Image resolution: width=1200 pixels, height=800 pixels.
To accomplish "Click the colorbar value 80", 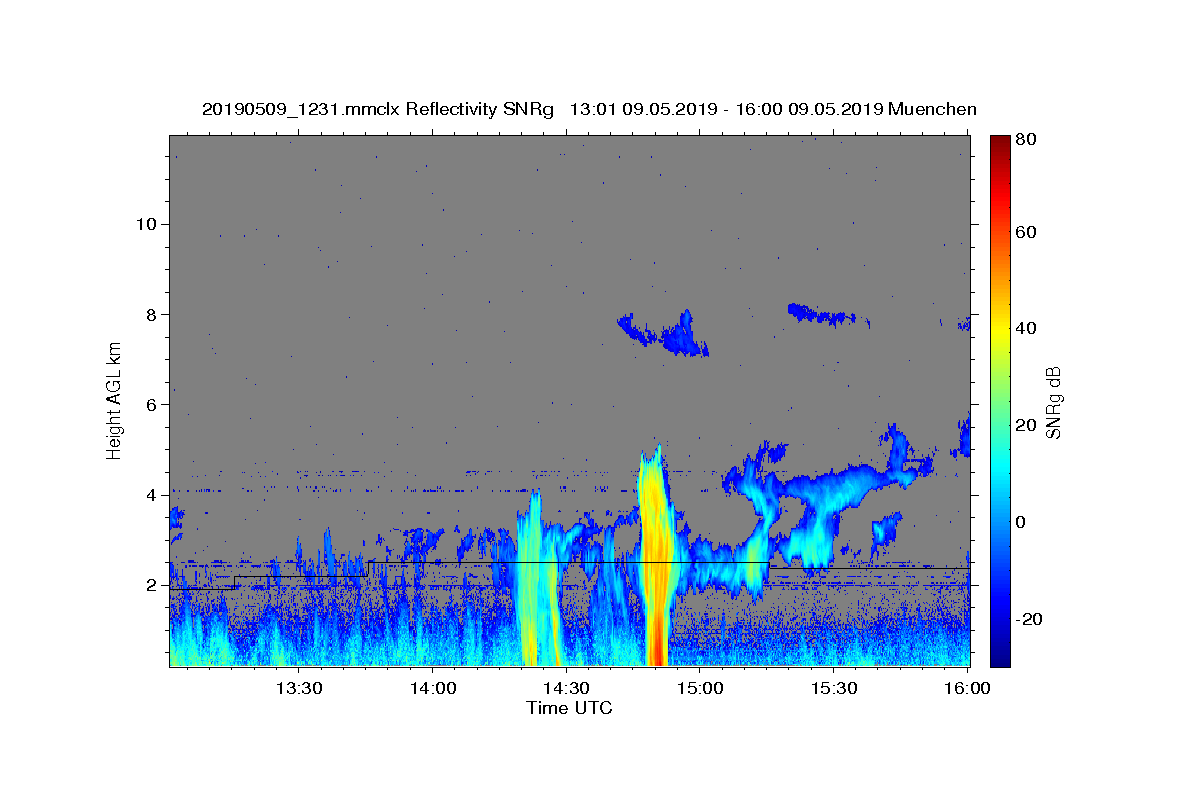I will coord(1027,140).
